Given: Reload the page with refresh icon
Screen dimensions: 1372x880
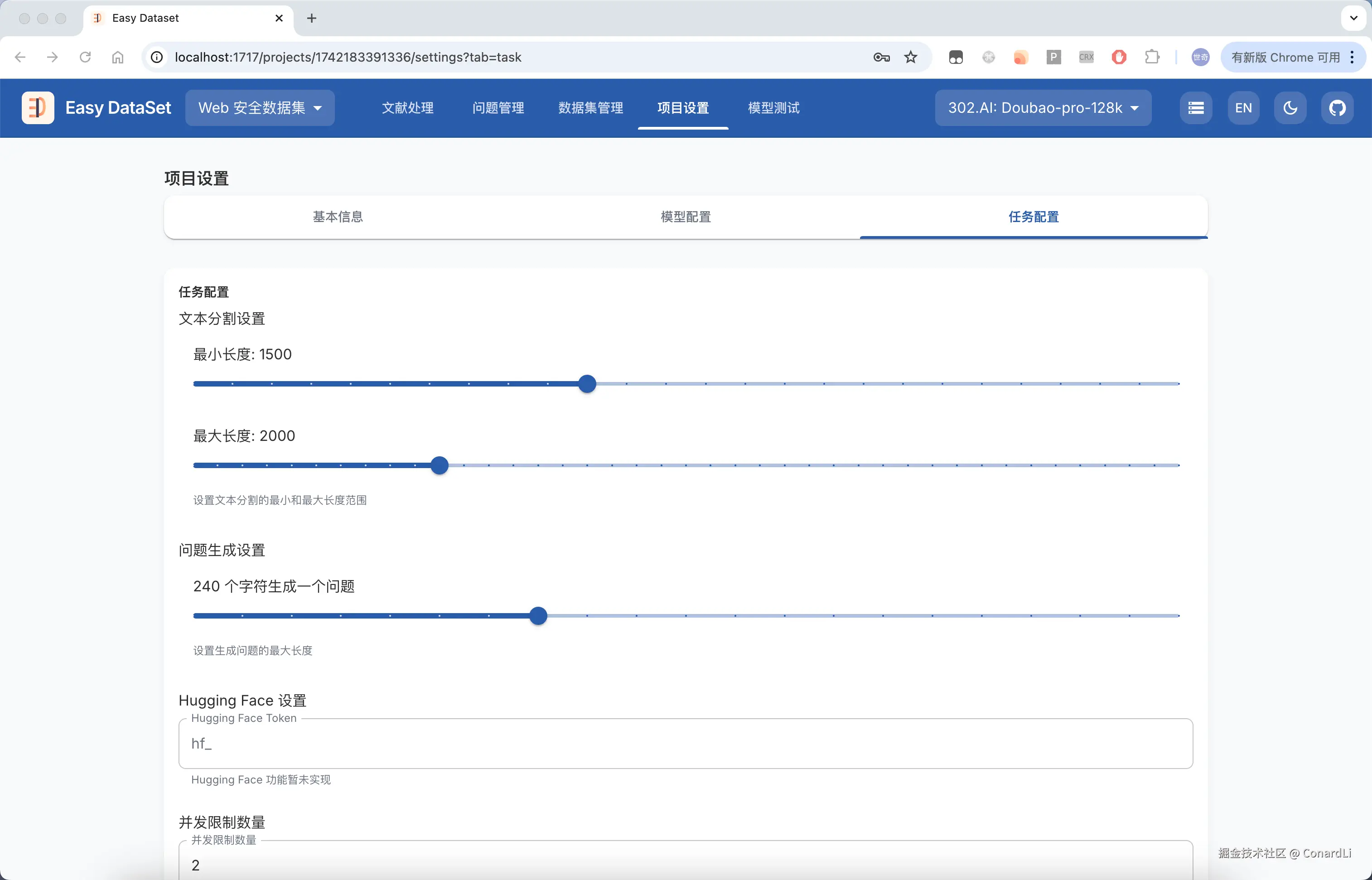Looking at the screenshot, I should pos(85,57).
